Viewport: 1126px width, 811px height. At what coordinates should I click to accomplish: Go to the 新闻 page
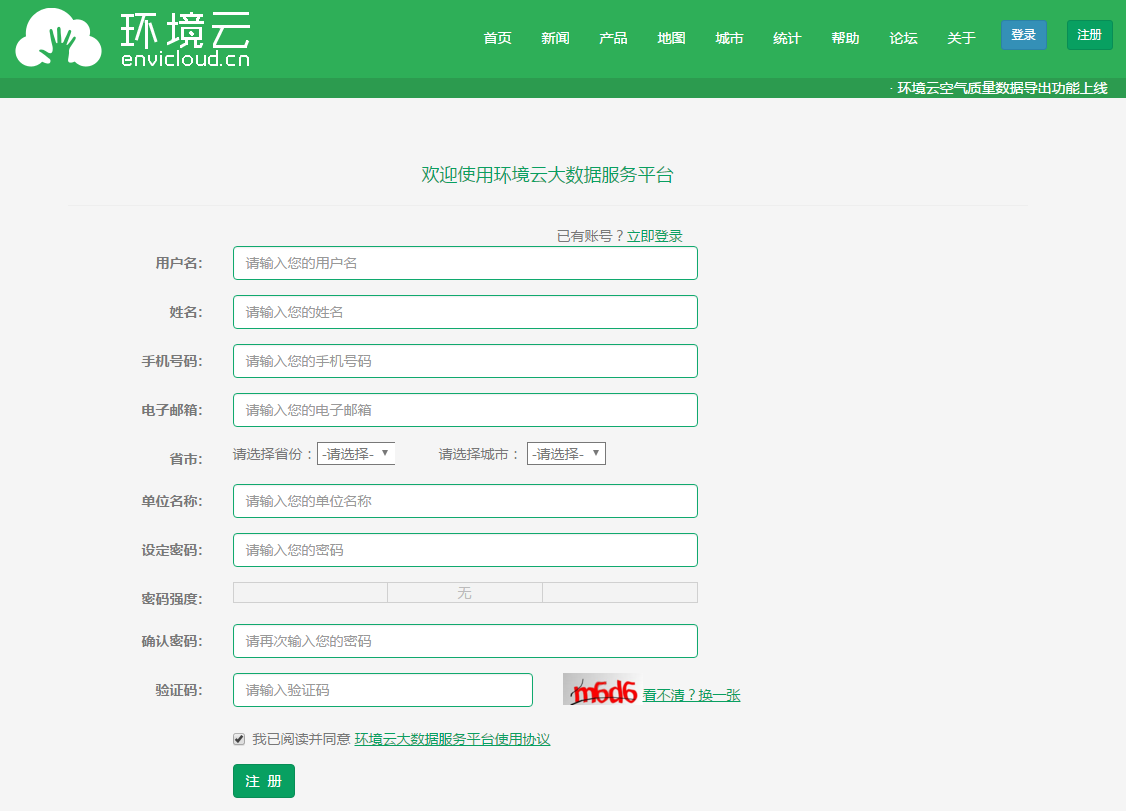coord(555,38)
